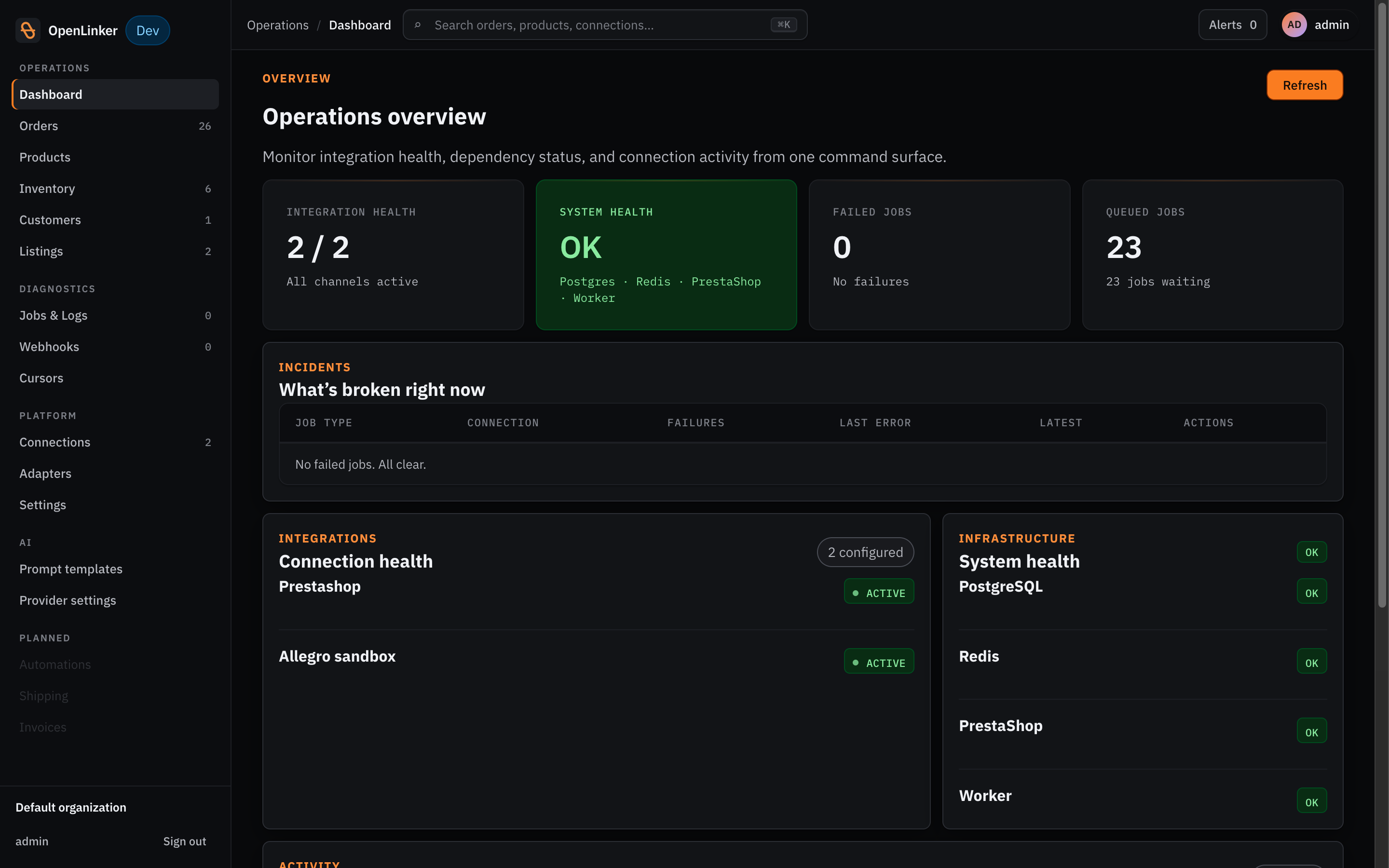Click the Prestashop connection name
This screenshot has width=1389, height=868.
[x=320, y=586]
